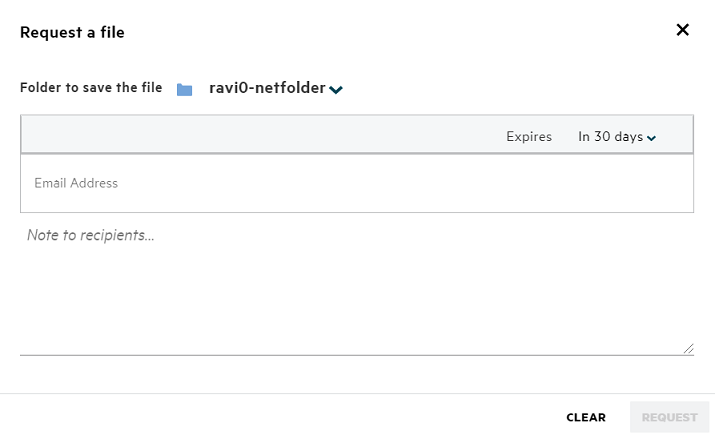
Task: Open the In 30 days expiry dropdown
Action: tap(610, 137)
